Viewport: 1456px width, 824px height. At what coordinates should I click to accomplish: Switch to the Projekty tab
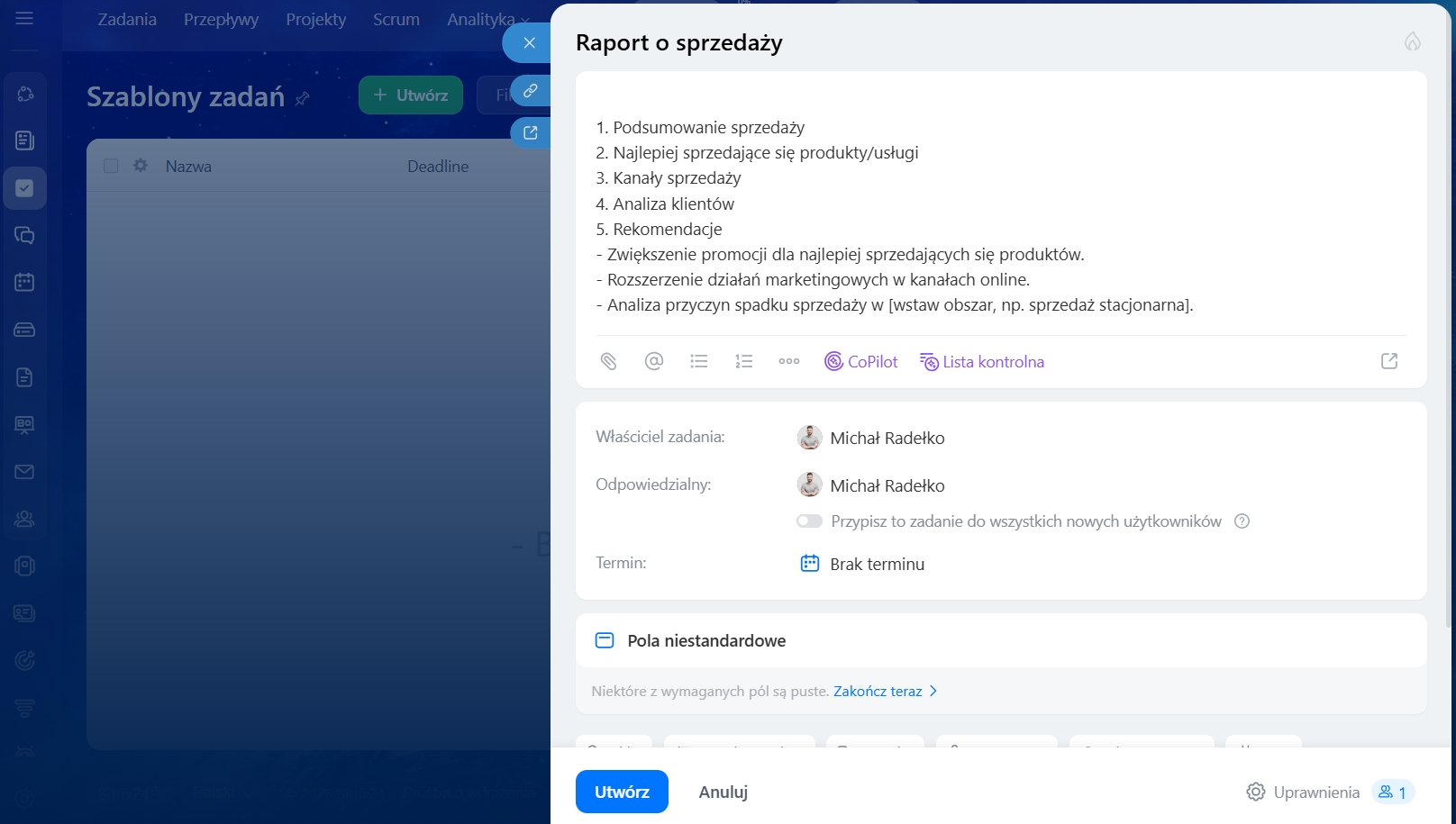pos(315,19)
